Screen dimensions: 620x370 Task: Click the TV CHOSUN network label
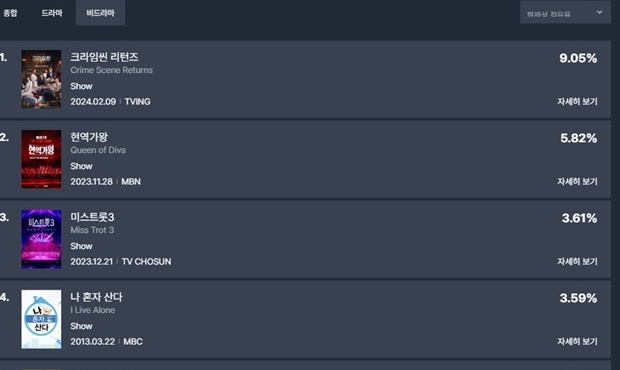coord(146,262)
